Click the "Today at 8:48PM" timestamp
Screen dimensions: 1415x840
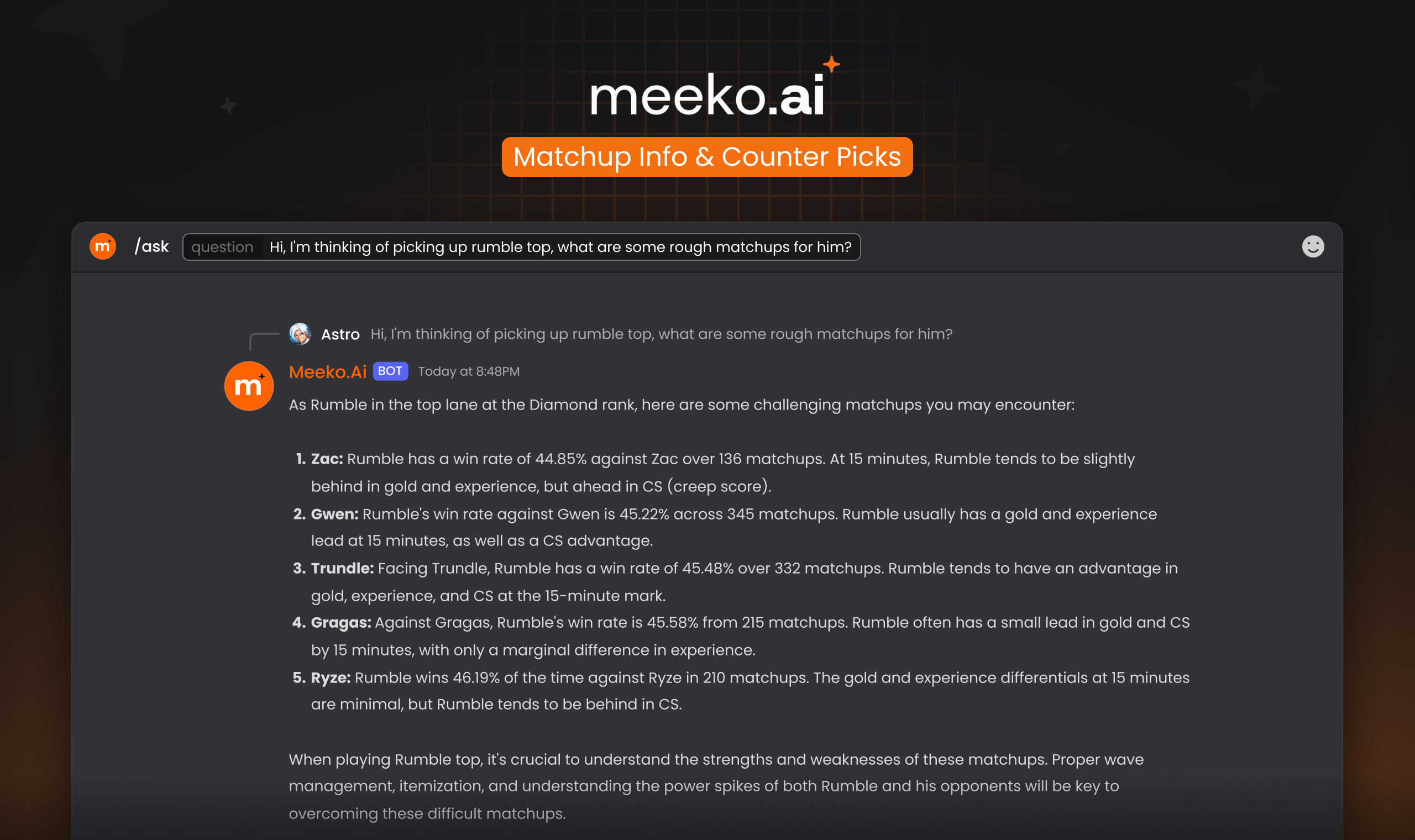[469, 372]
